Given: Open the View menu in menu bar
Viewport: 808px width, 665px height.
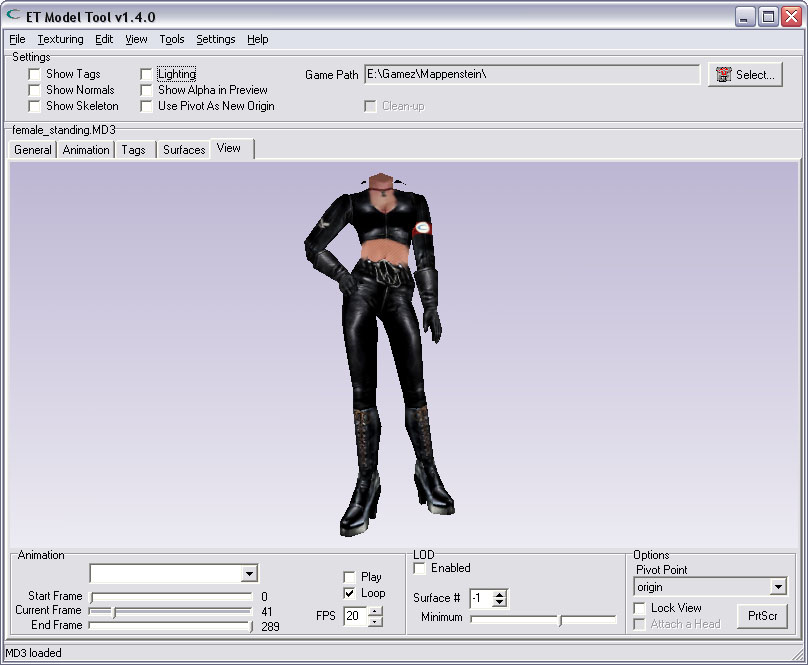Looking at the screenshot, I should click(136, 39).
